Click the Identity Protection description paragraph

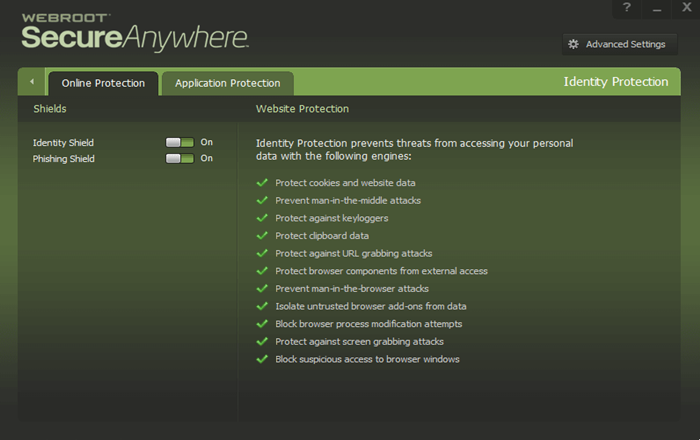point(414,149)
